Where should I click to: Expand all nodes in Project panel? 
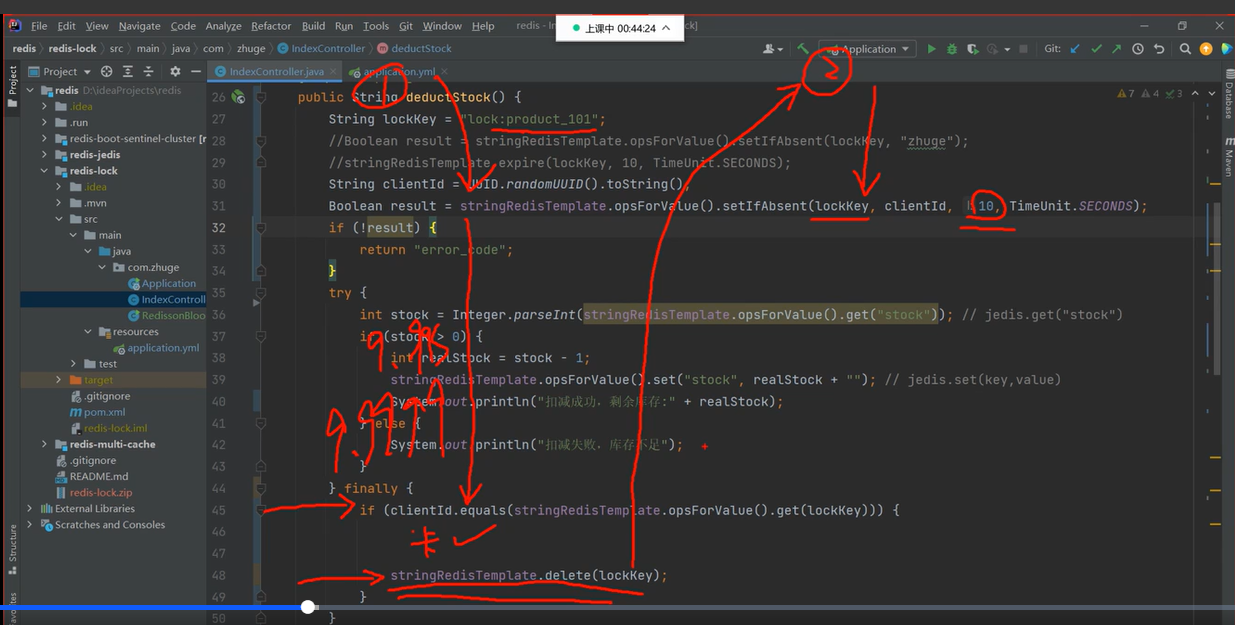pyautogui.click(x=128, y=72)
